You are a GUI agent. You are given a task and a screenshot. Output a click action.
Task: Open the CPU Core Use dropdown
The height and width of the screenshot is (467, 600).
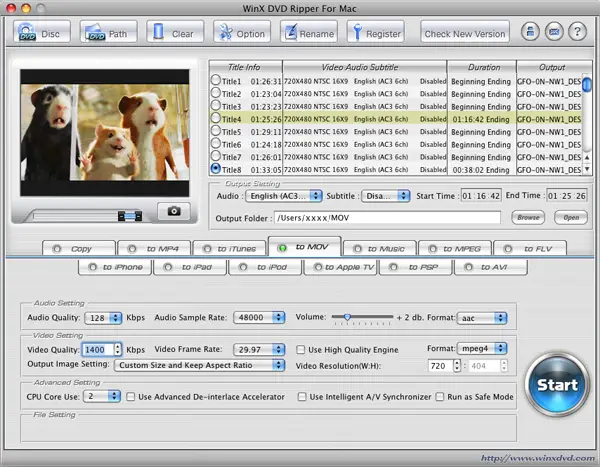[102, 396]
